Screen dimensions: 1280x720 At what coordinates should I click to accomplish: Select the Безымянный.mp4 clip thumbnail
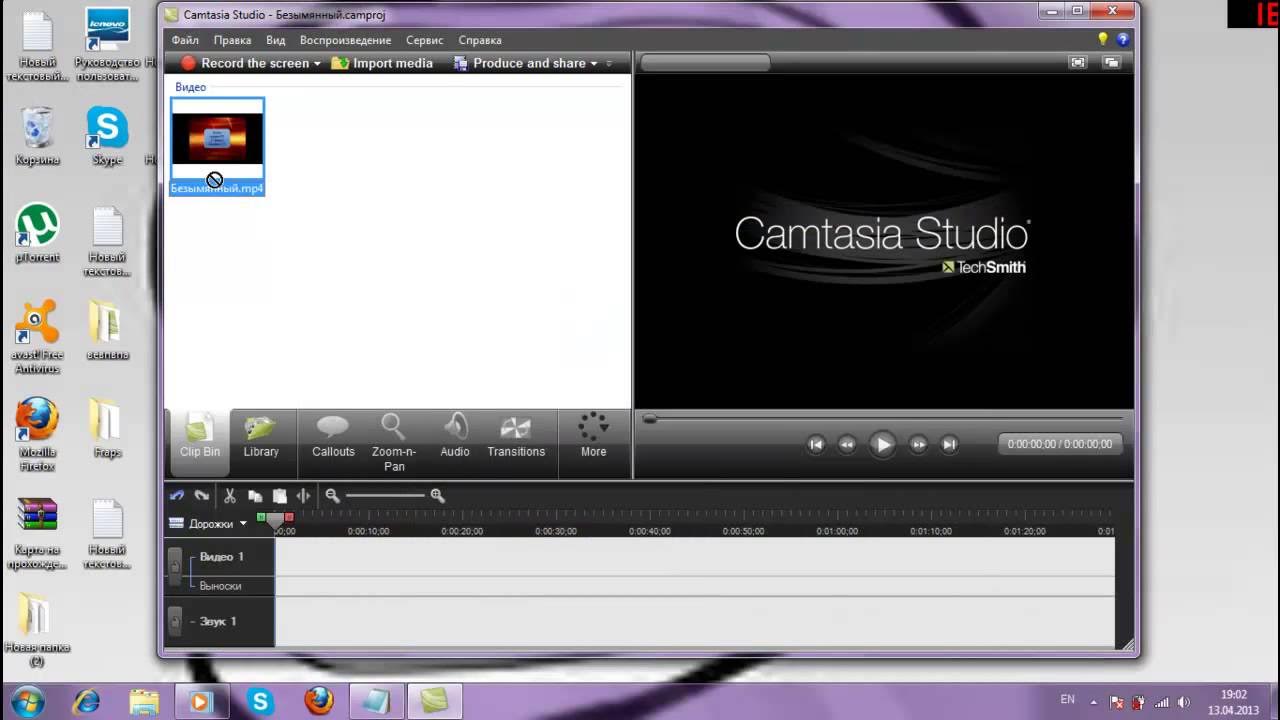(217, 146)
